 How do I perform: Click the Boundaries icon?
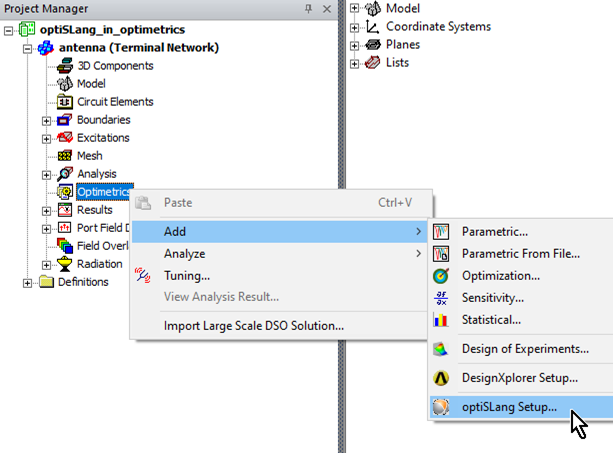point(65,120)
